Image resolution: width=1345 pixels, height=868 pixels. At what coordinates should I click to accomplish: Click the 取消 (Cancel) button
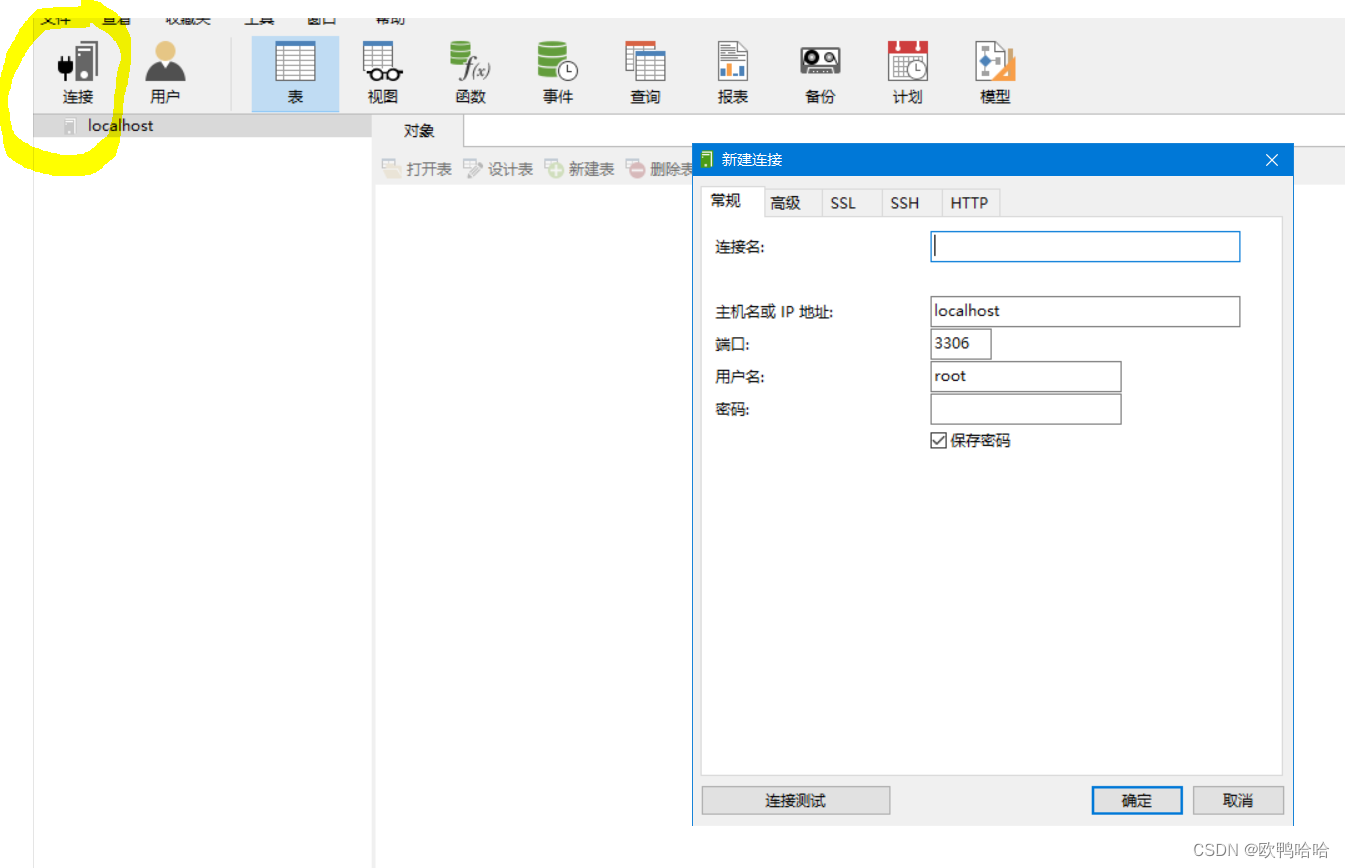point(1238,801)
